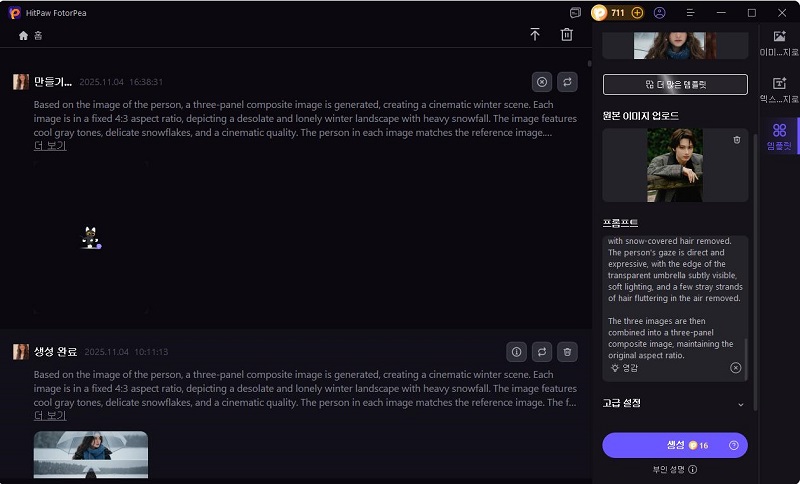
Task: Click the export upload arrow icon
Action: (x=535, y=35)
